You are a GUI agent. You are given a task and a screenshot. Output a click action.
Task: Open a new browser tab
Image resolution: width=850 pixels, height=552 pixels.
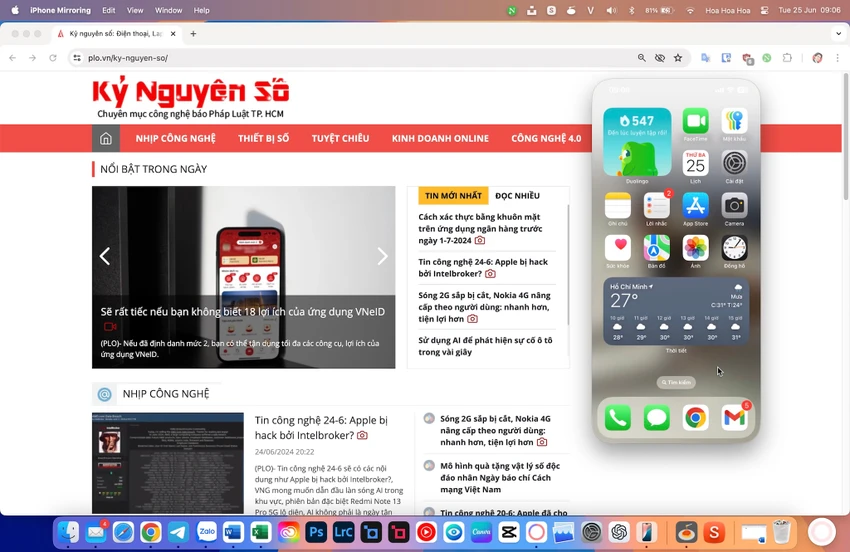(x=193, y=34)
